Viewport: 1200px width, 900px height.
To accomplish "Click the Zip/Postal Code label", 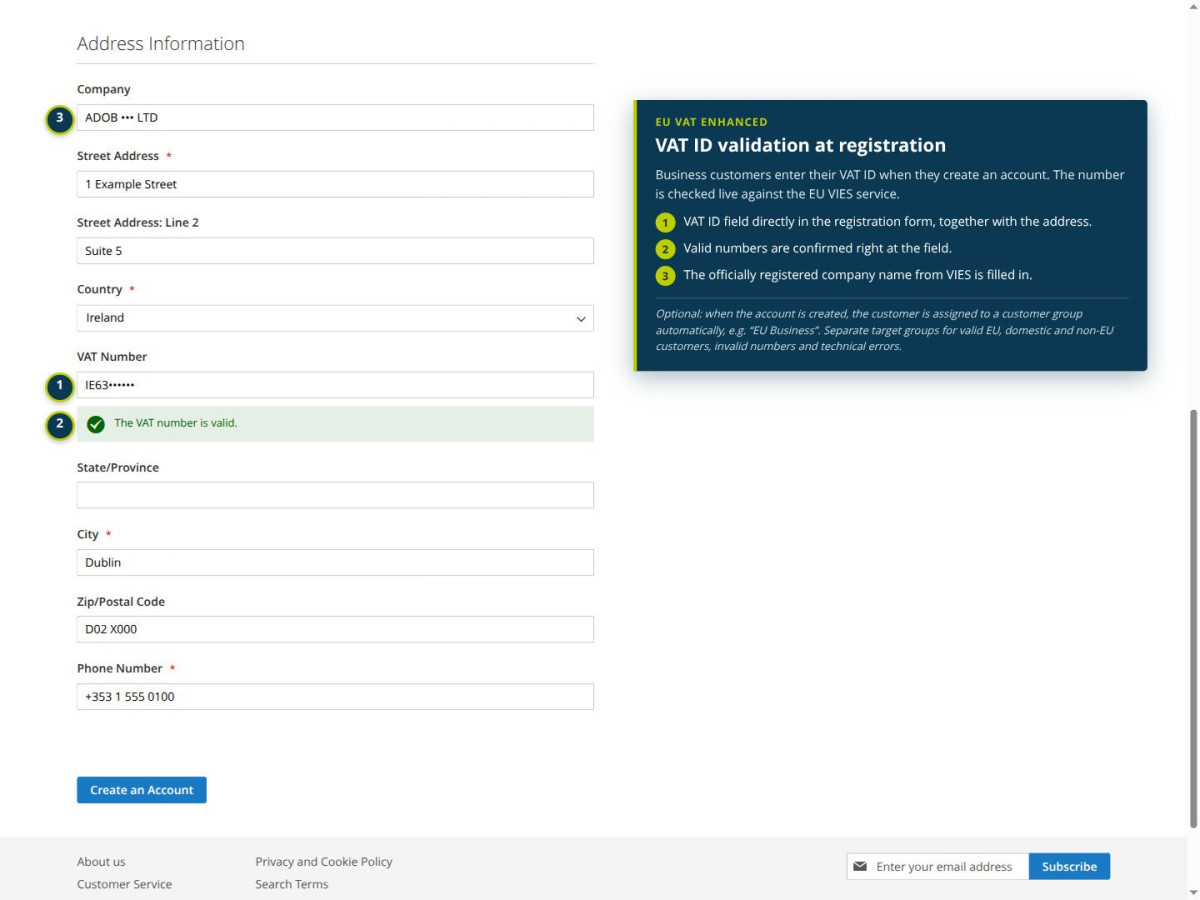I will [121, 601].
